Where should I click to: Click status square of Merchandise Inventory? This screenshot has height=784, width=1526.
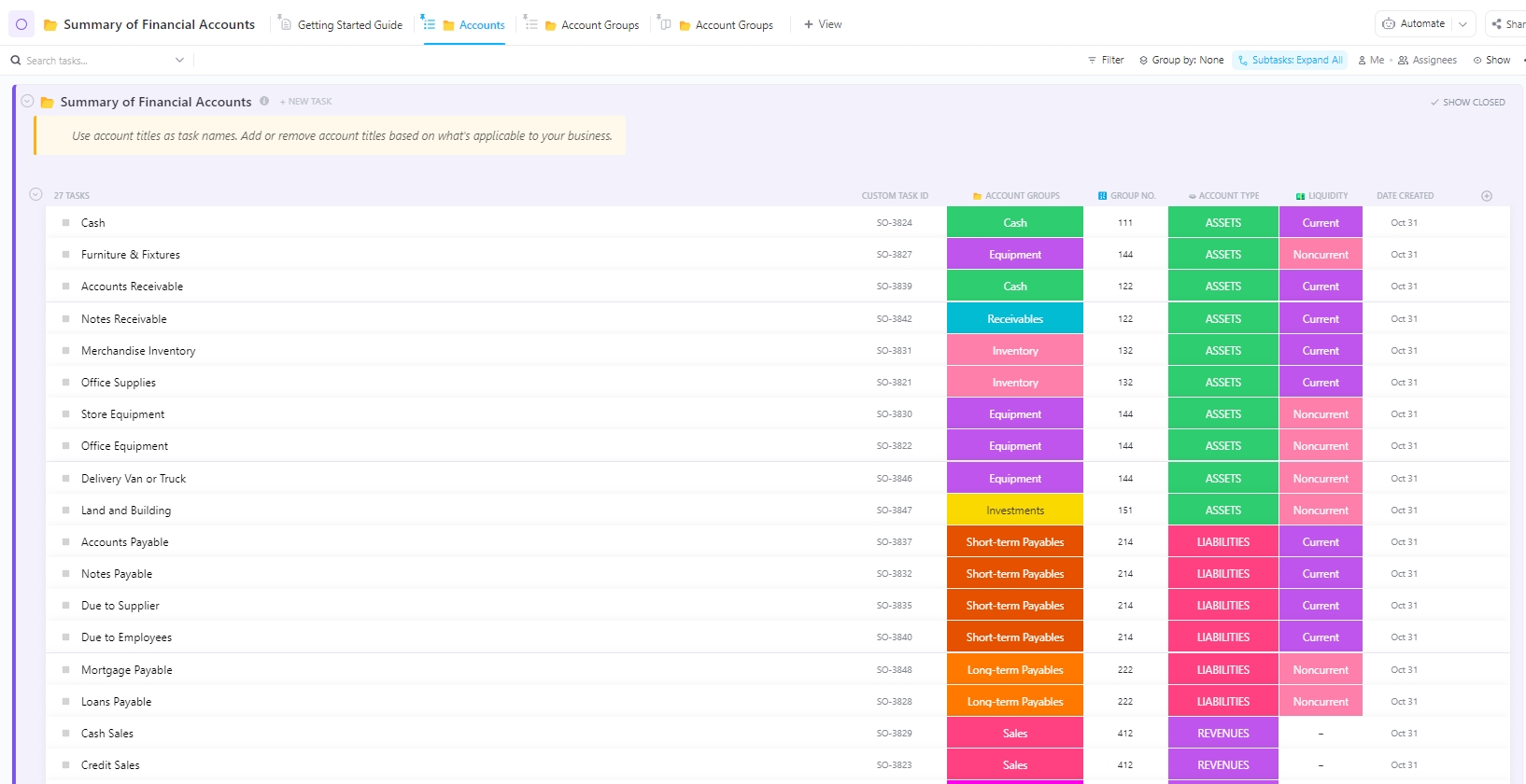point(65,351)
